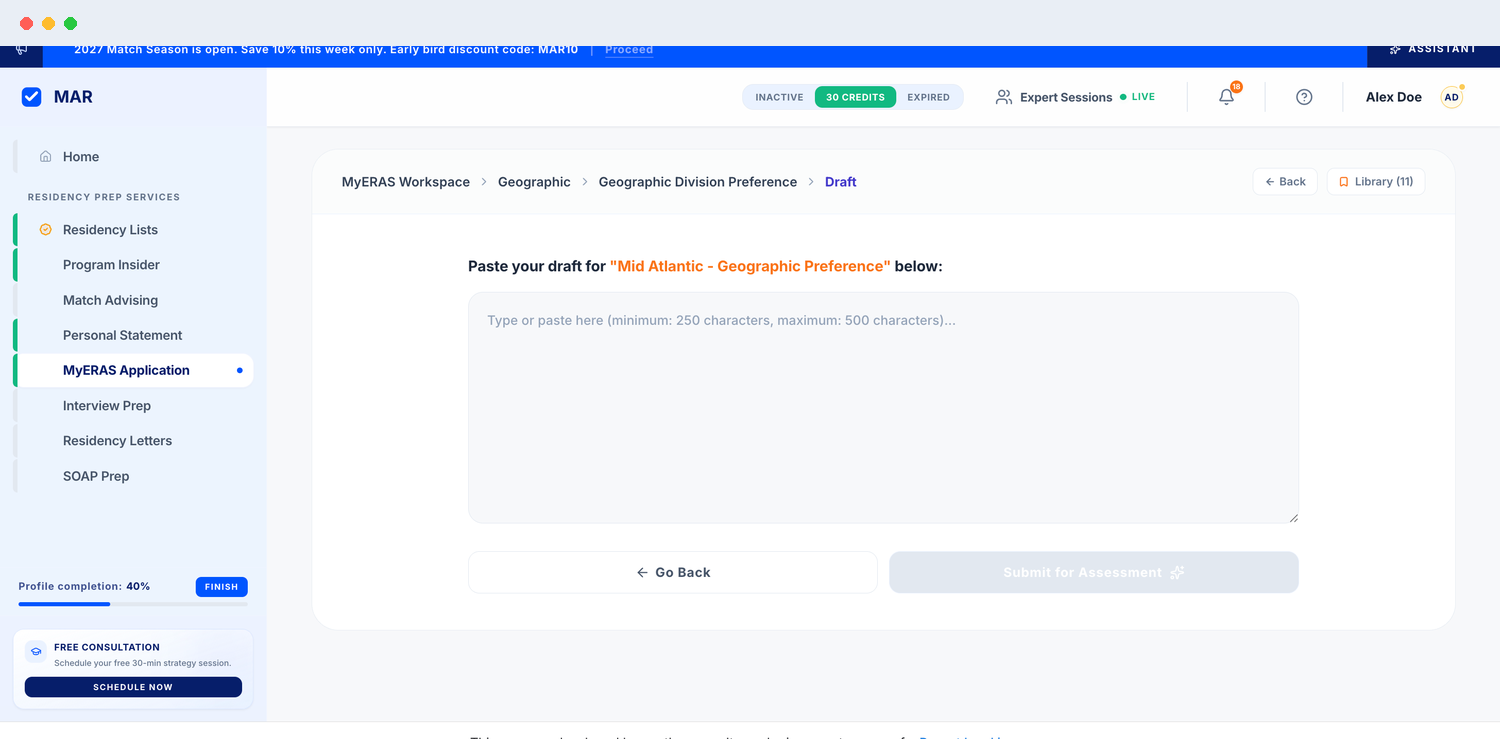1500x739 pixels.
Task: Select the 30 CREDITS segment
Action: (x=855, y=97)
